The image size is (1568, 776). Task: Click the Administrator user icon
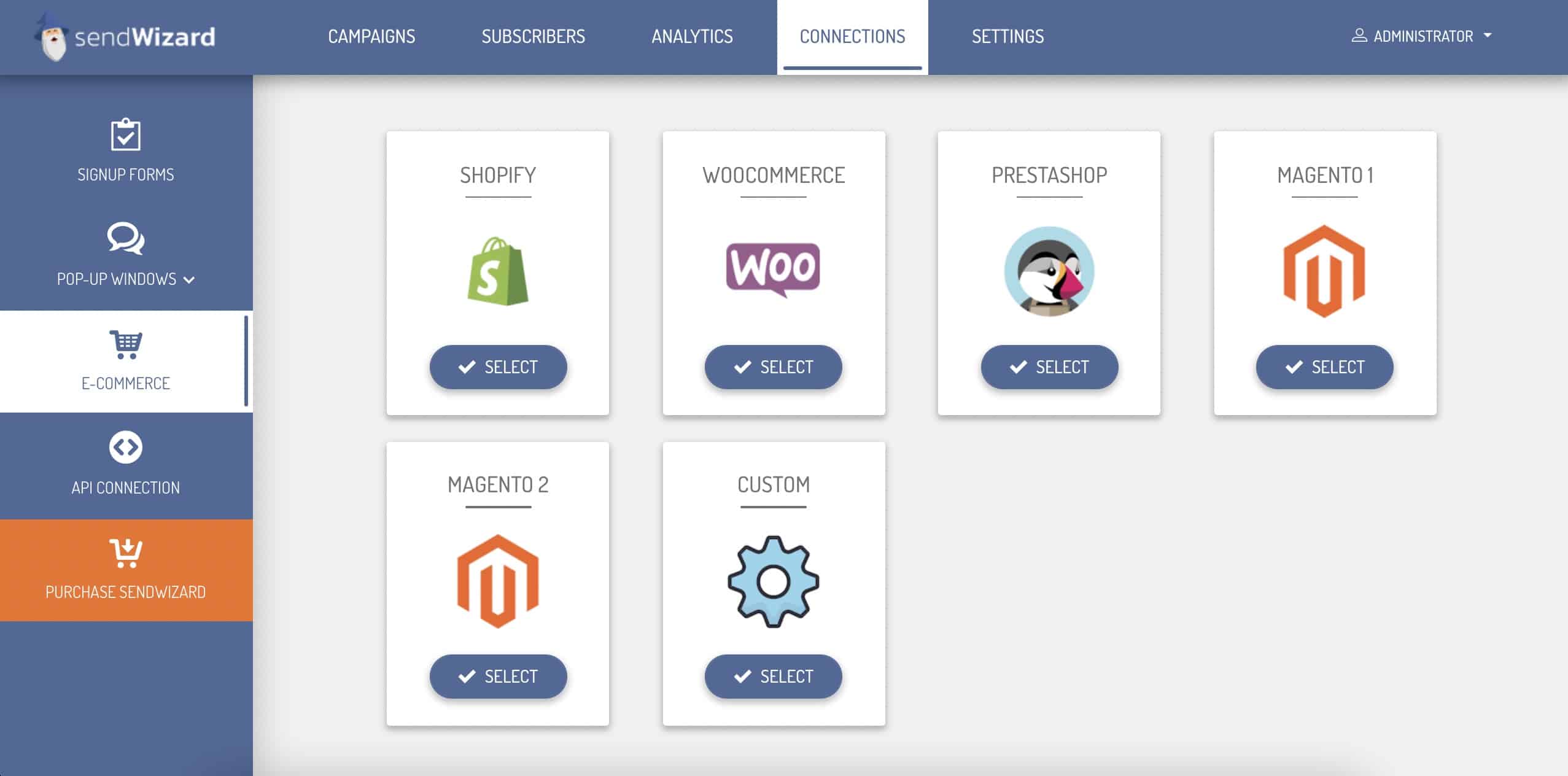coord(1359,36)
